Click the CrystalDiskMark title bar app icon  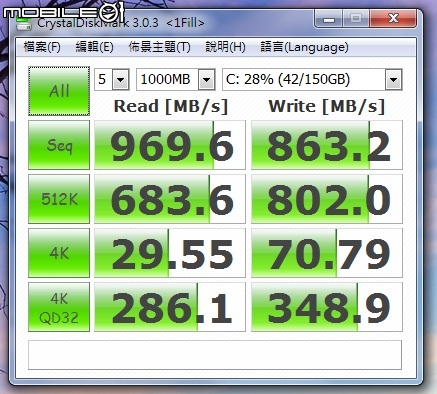click(24, 23)
